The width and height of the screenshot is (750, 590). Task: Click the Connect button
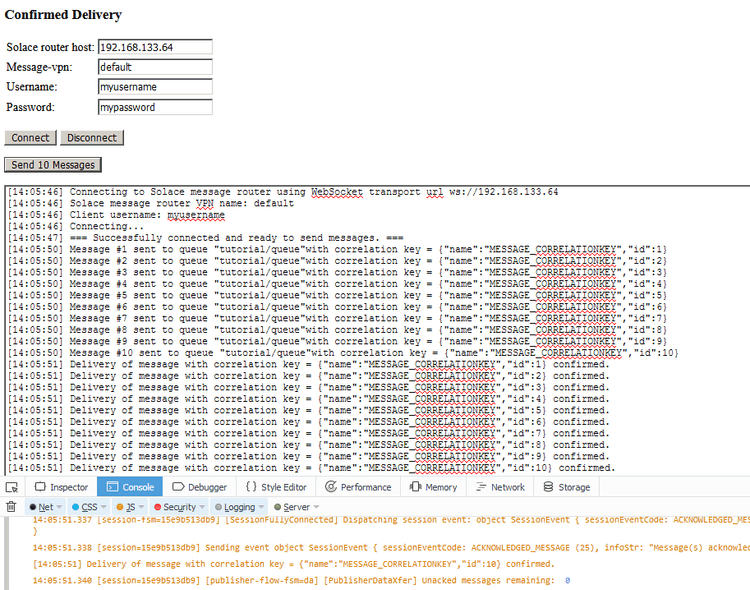pos(30,138)
